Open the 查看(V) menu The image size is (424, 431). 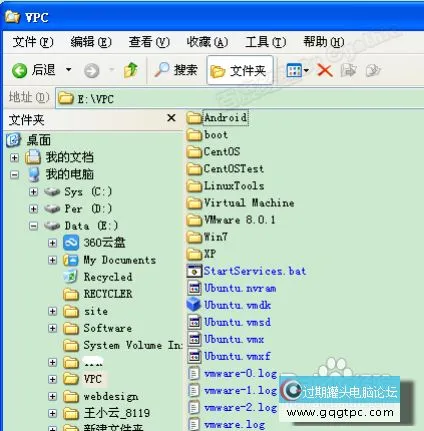pos(149,42)
